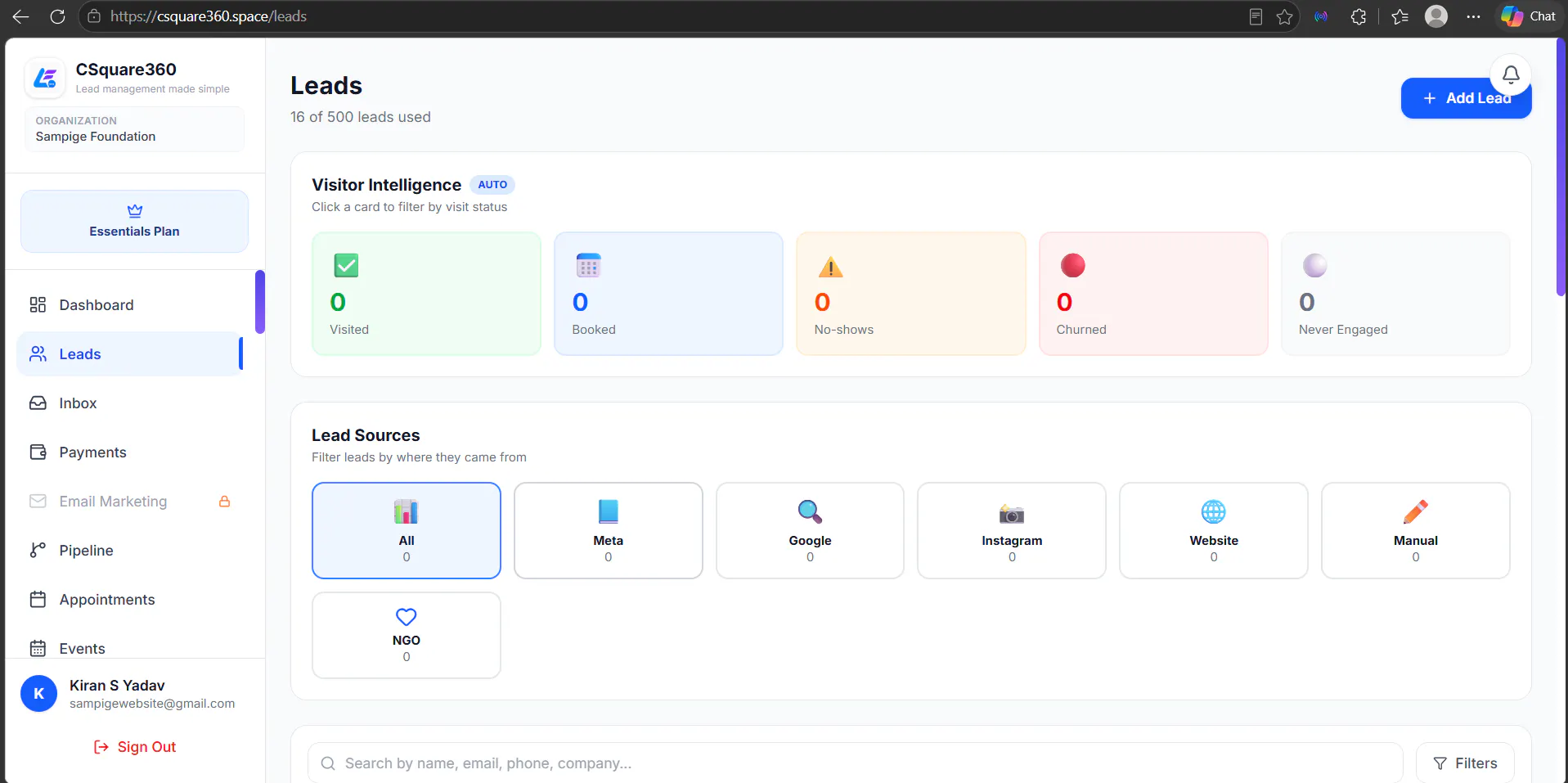Viewport: 1568px width, 783px height.
Task: Click the CSquare360 logo icon
Action: click(x=45, y=78)
